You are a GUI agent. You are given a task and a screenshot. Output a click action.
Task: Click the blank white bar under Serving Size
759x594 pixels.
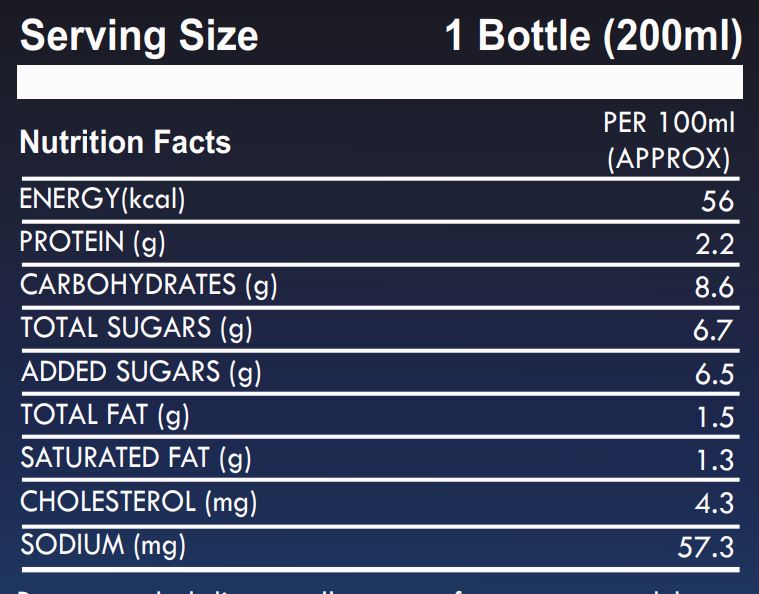[x=379, y=82]
